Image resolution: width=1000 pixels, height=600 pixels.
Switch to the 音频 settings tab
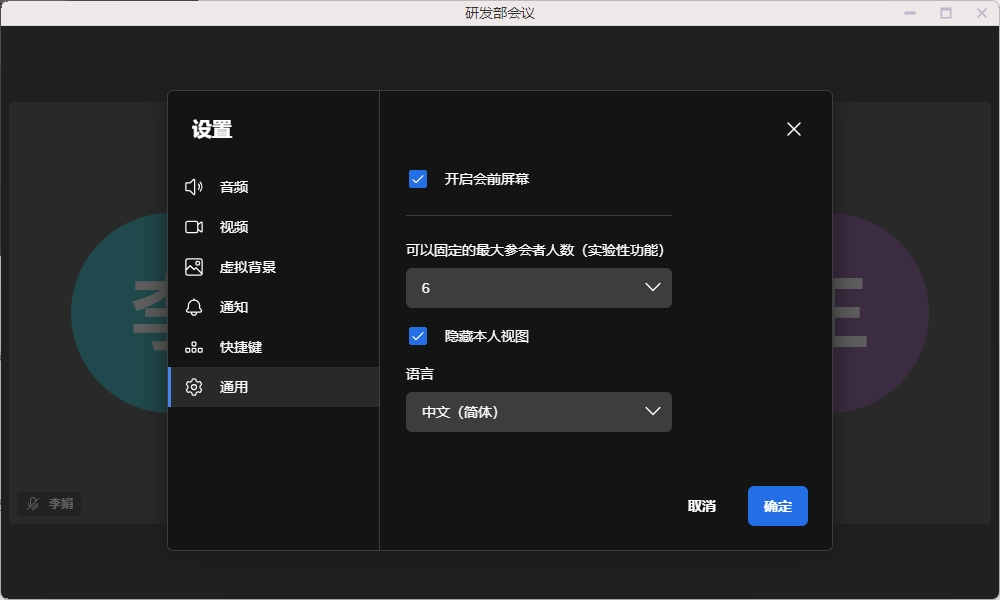point(234,187)
